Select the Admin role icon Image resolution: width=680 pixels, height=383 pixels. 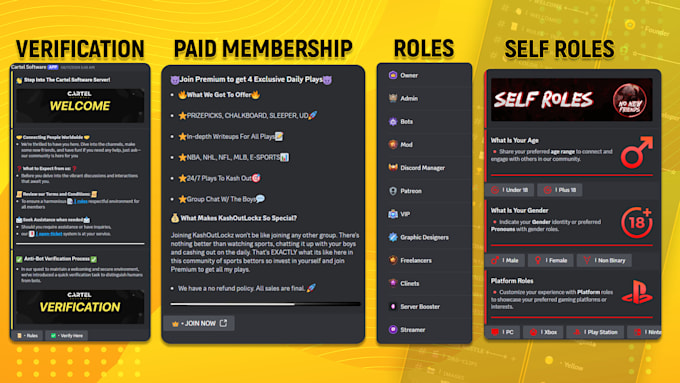click(x=393, y=98)
